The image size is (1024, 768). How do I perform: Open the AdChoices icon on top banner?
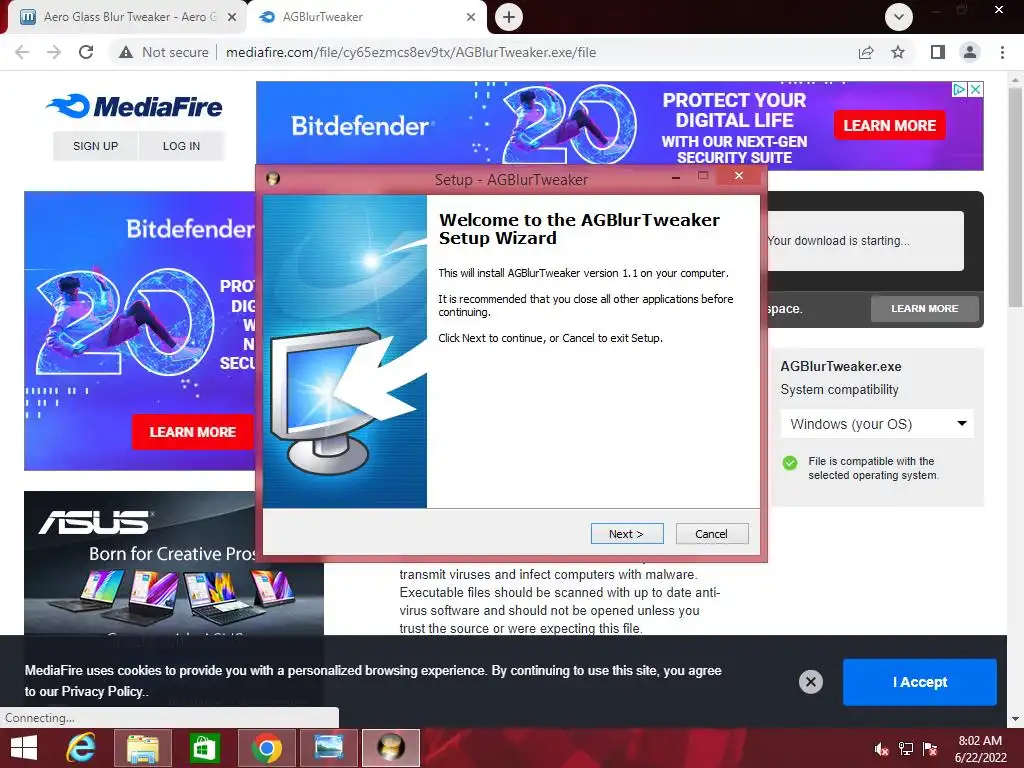coord(959,89)
